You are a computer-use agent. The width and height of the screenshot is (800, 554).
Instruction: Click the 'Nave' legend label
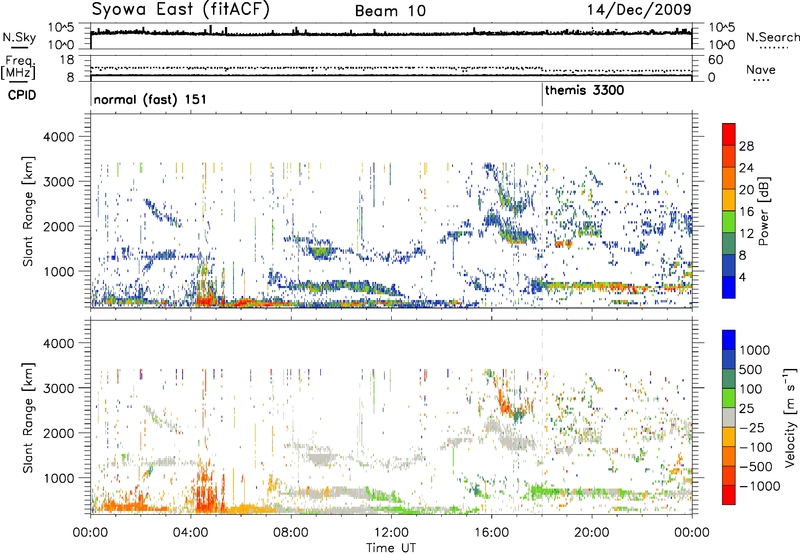761,70
